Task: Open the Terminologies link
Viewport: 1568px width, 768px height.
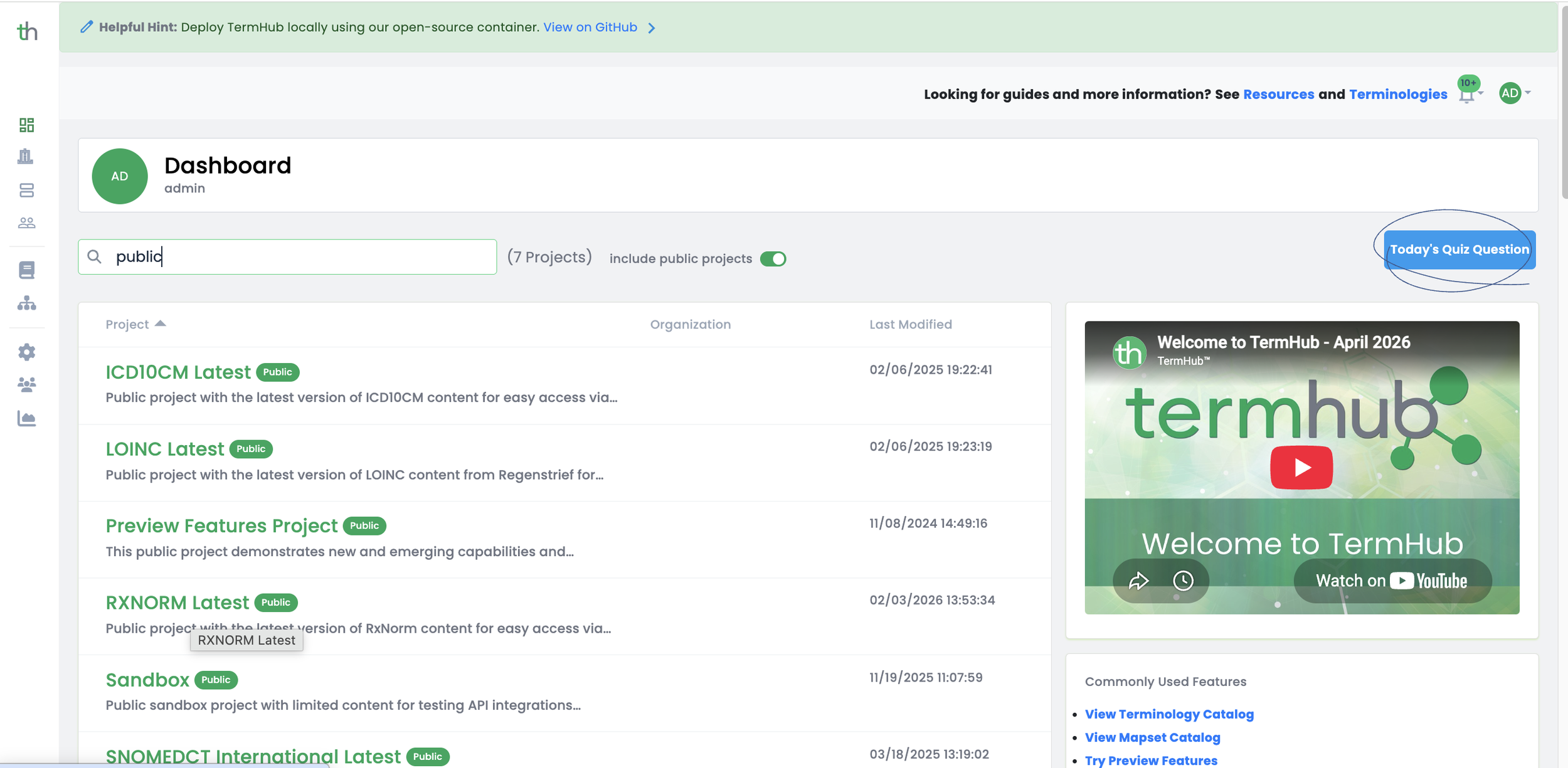Action: coord(1398,94)
